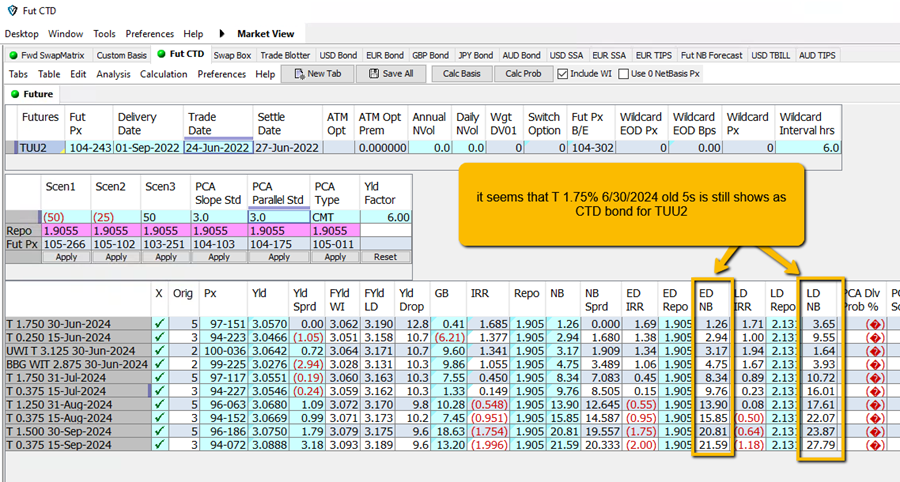The image size is (900, 482).
Task: Open the Tools menu in the top bar
Action: coord(104,34)
